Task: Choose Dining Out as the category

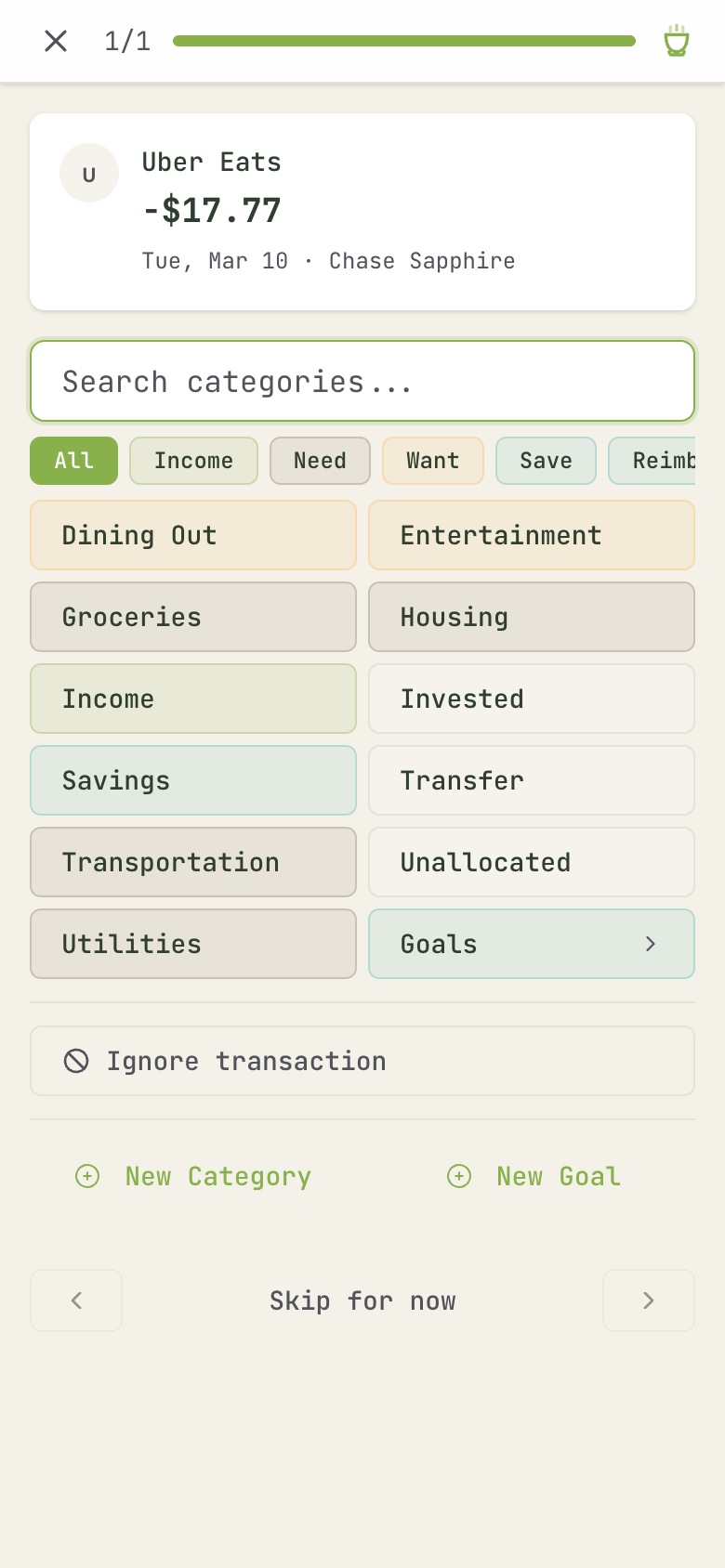Action: pyautogui.click(x=192, y=535)
